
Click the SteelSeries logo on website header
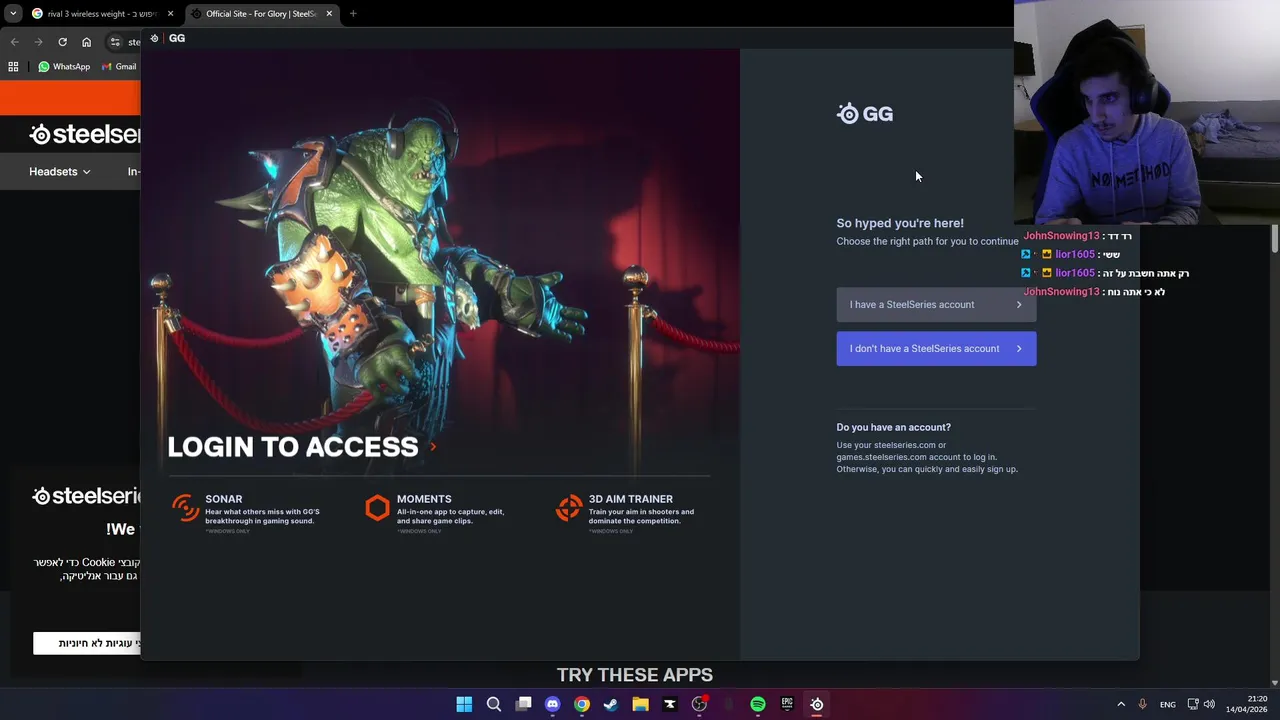coord(85,134)
